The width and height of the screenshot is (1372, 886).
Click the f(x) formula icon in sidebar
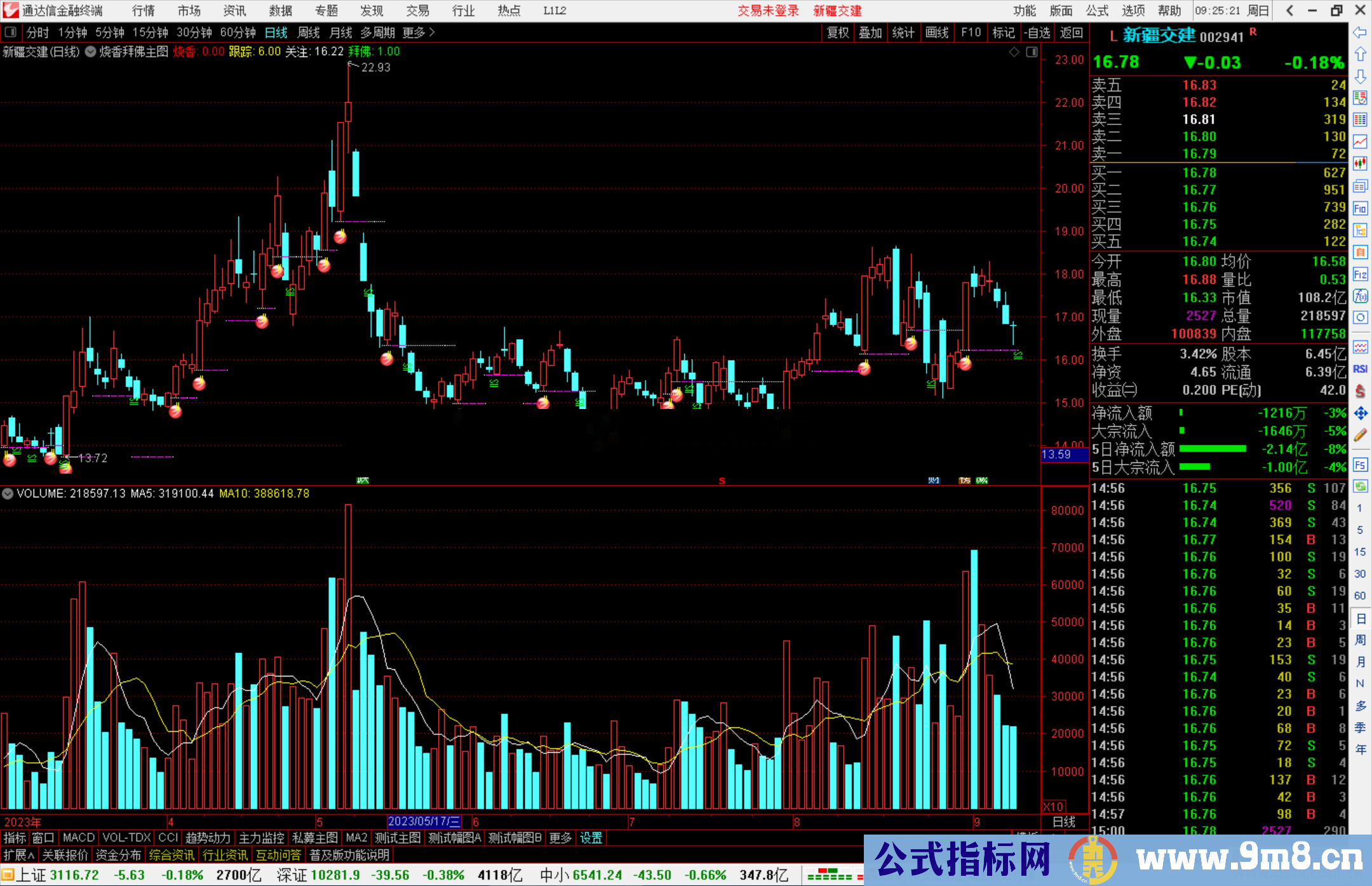pos(1360,296)
